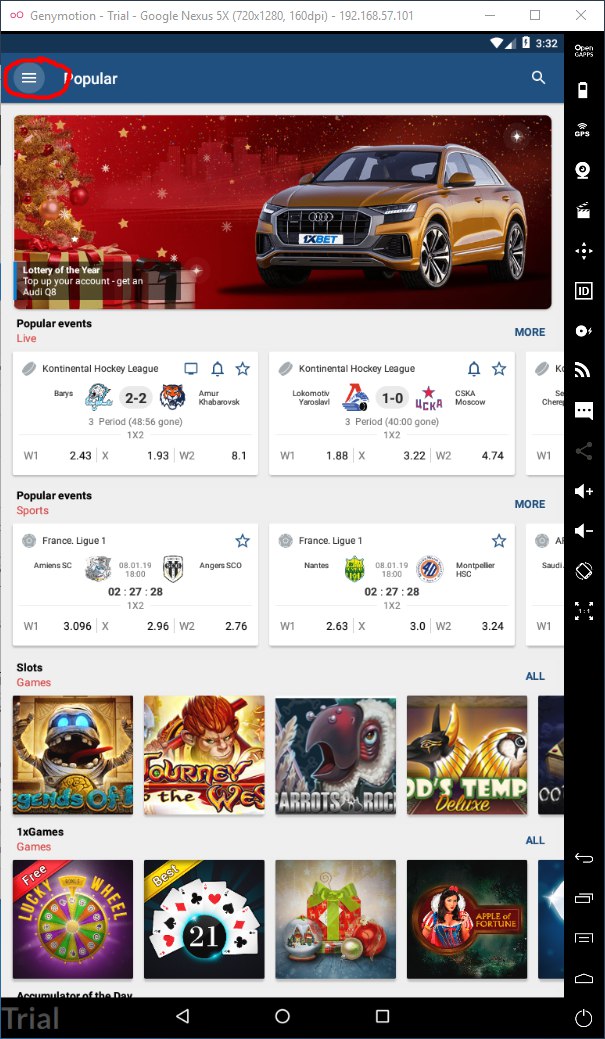Click the Barys team logo
Viewport: 605px width, 1039px height.
click(98, 398)
